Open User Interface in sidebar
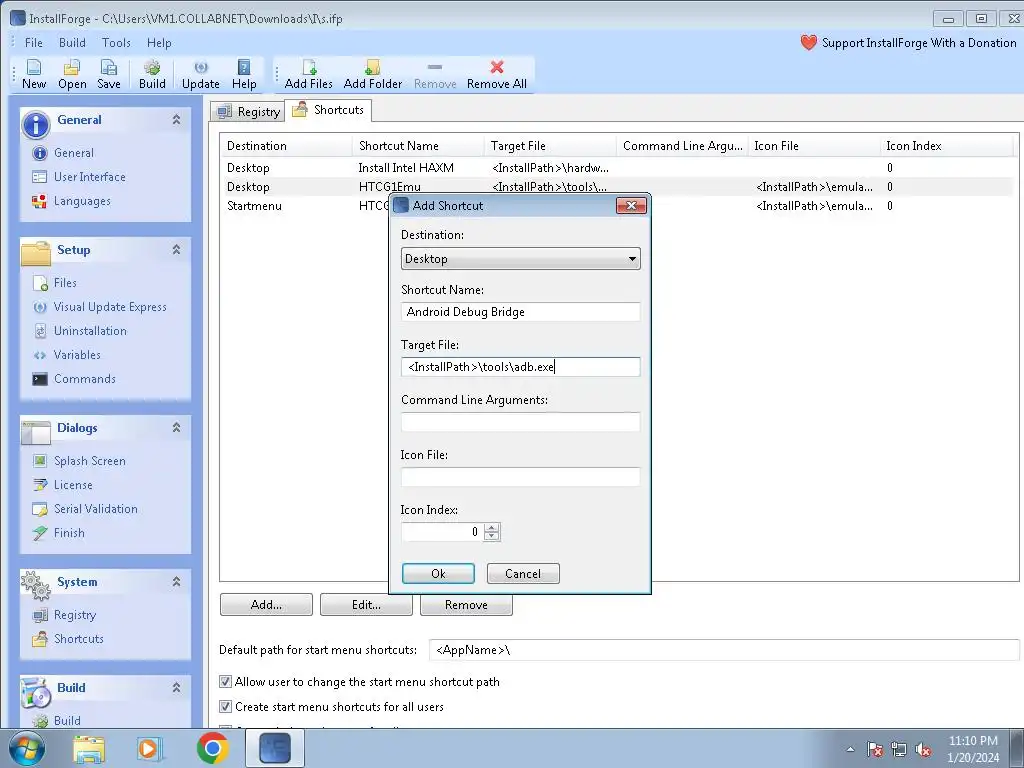1024x768 pixels. 89,177
